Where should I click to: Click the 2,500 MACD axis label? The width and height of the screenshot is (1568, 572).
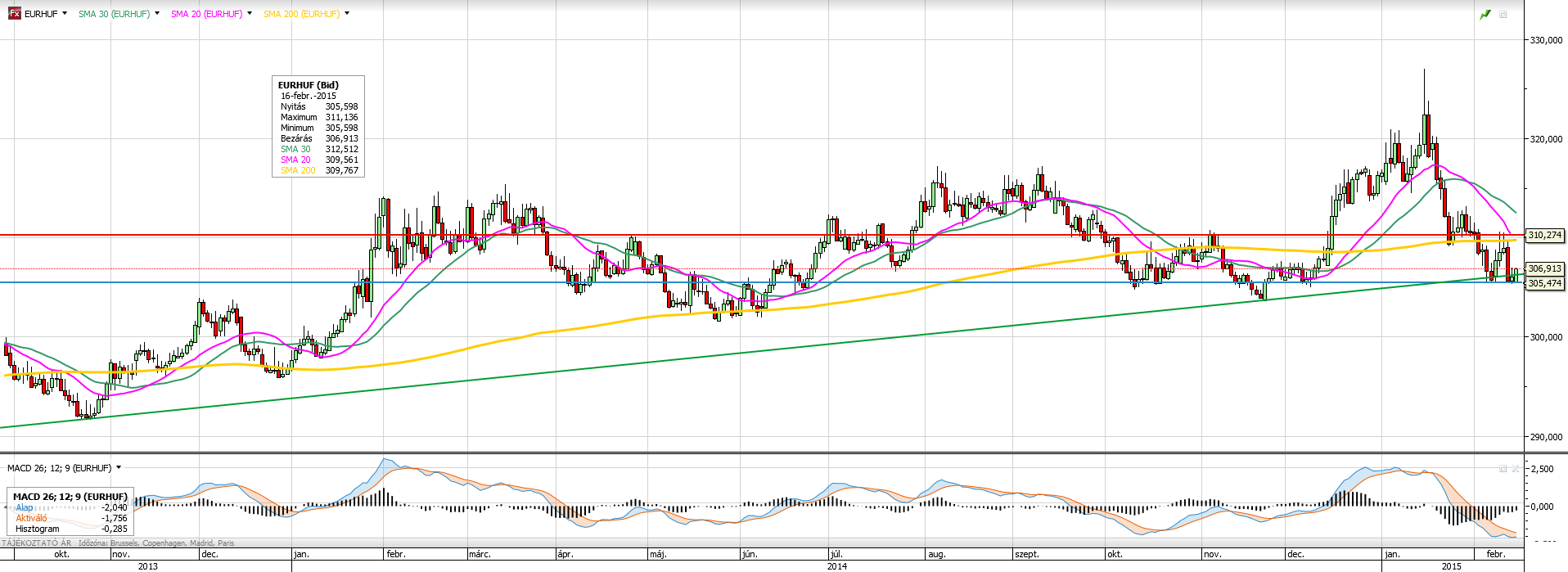point(1542,469)
